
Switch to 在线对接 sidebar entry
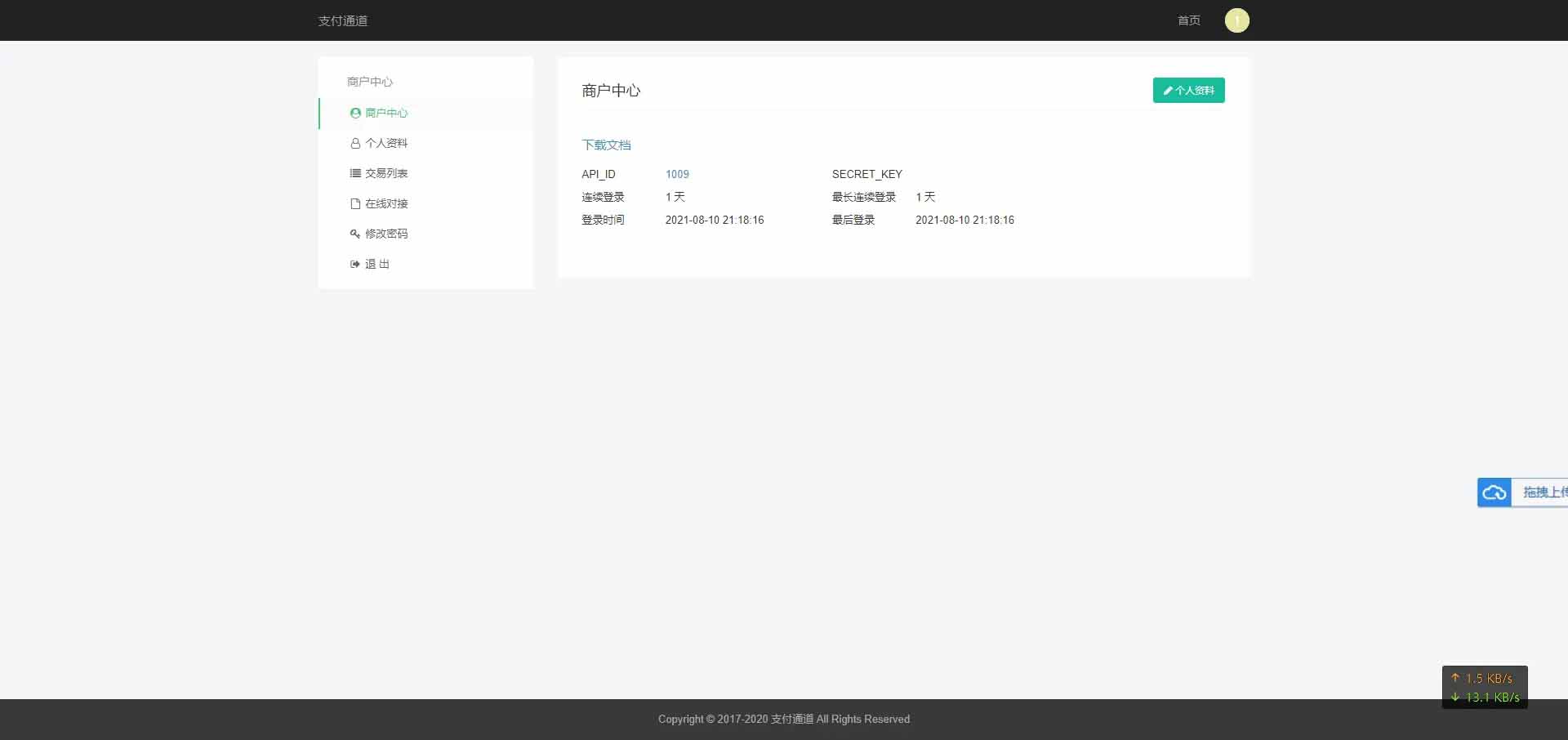tap(387, 203)
